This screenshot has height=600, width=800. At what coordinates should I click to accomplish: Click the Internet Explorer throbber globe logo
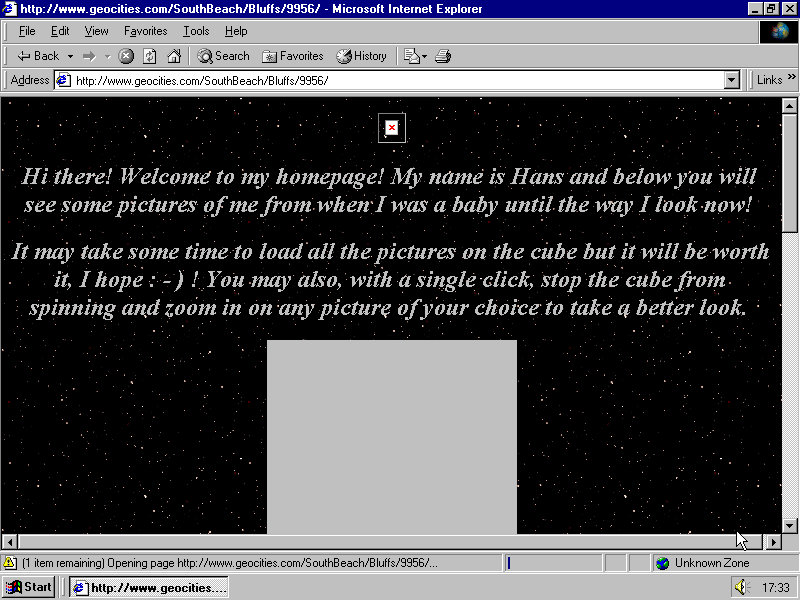(779, 32)
